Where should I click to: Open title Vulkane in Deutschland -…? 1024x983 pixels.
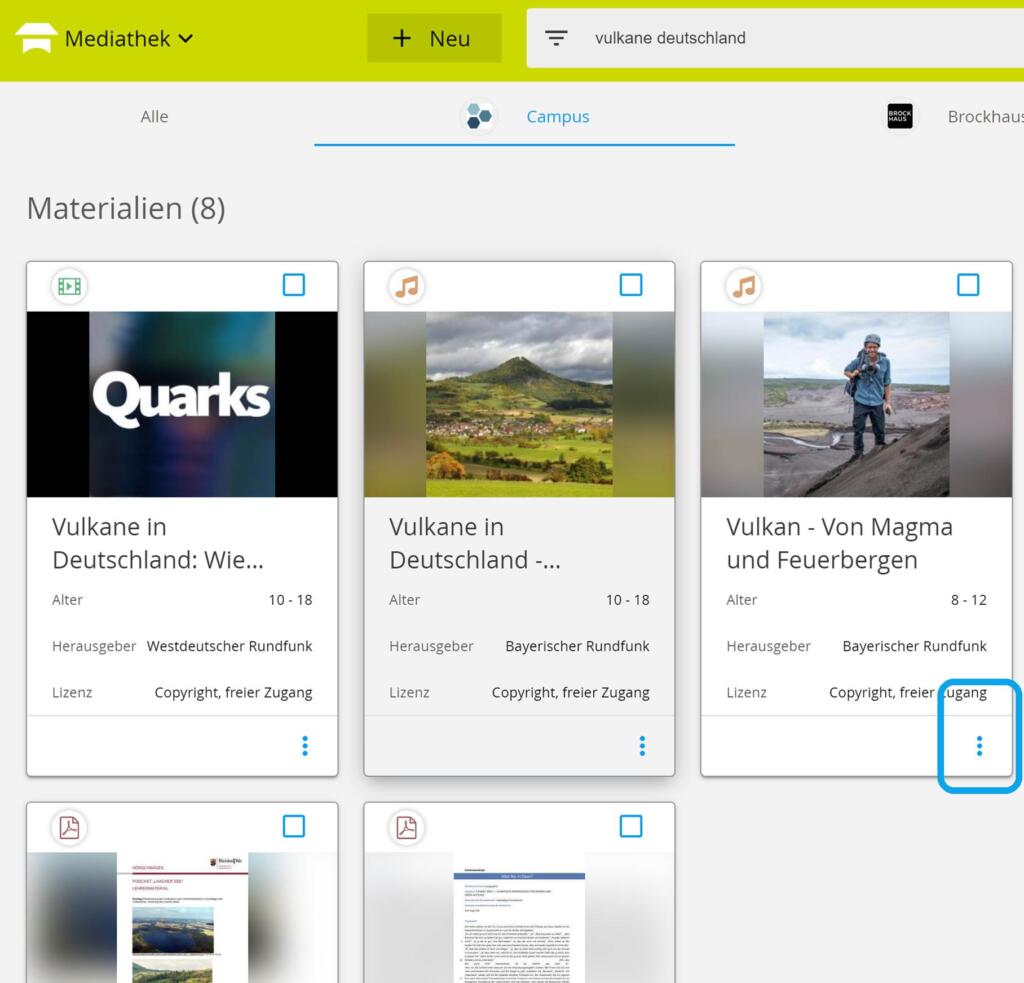[475, 543]
